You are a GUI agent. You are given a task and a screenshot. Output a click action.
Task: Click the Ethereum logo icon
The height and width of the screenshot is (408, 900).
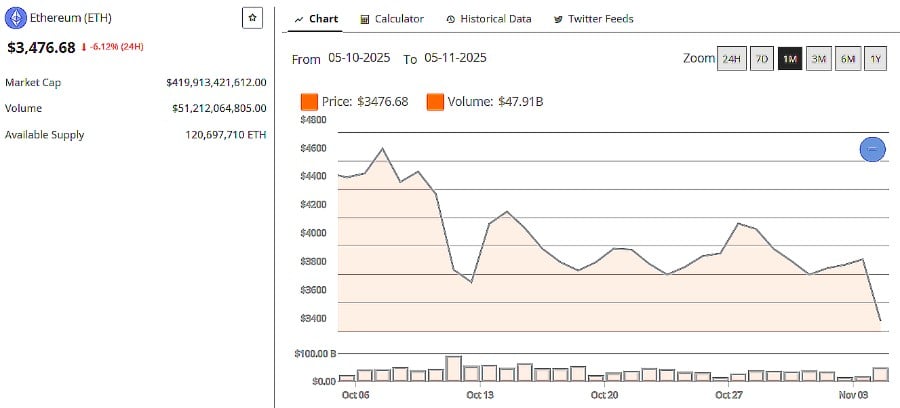15,19
